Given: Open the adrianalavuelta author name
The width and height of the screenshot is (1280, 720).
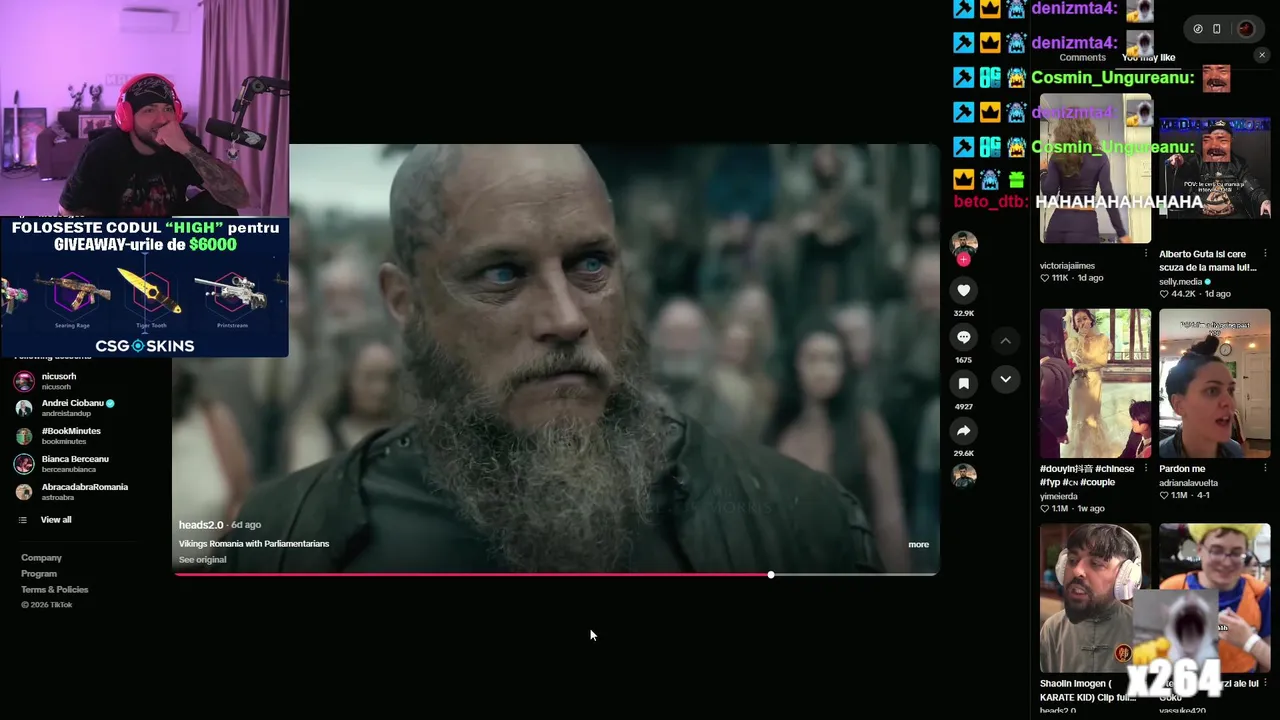Looking at the screenshot, I should [1188, 483].
